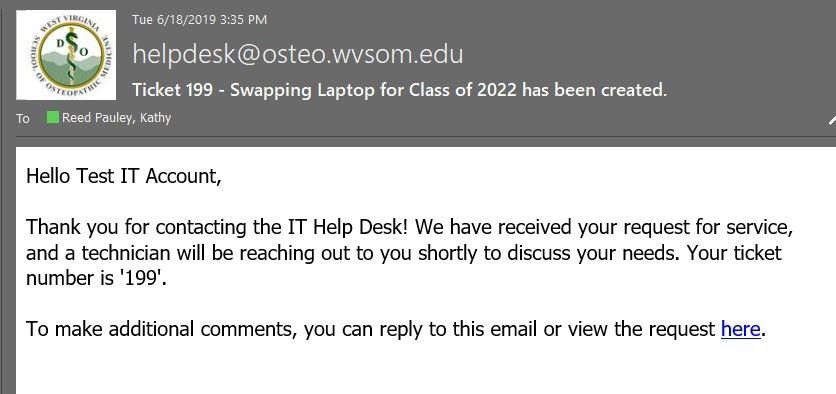836x394 pixels.
Task: Expand the message header with the edge chevron
Action: tap(832, 120)
